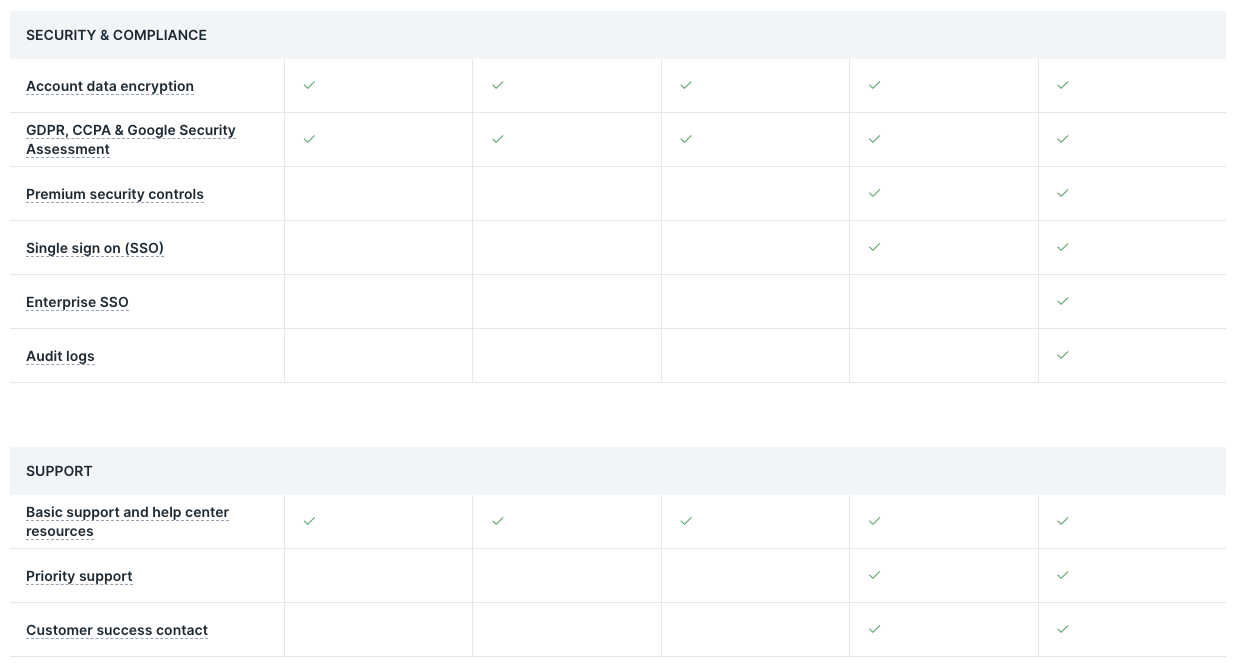Click the Enterprise SSO feature link
1238x666 pixels.
click(x=77, y=302)
